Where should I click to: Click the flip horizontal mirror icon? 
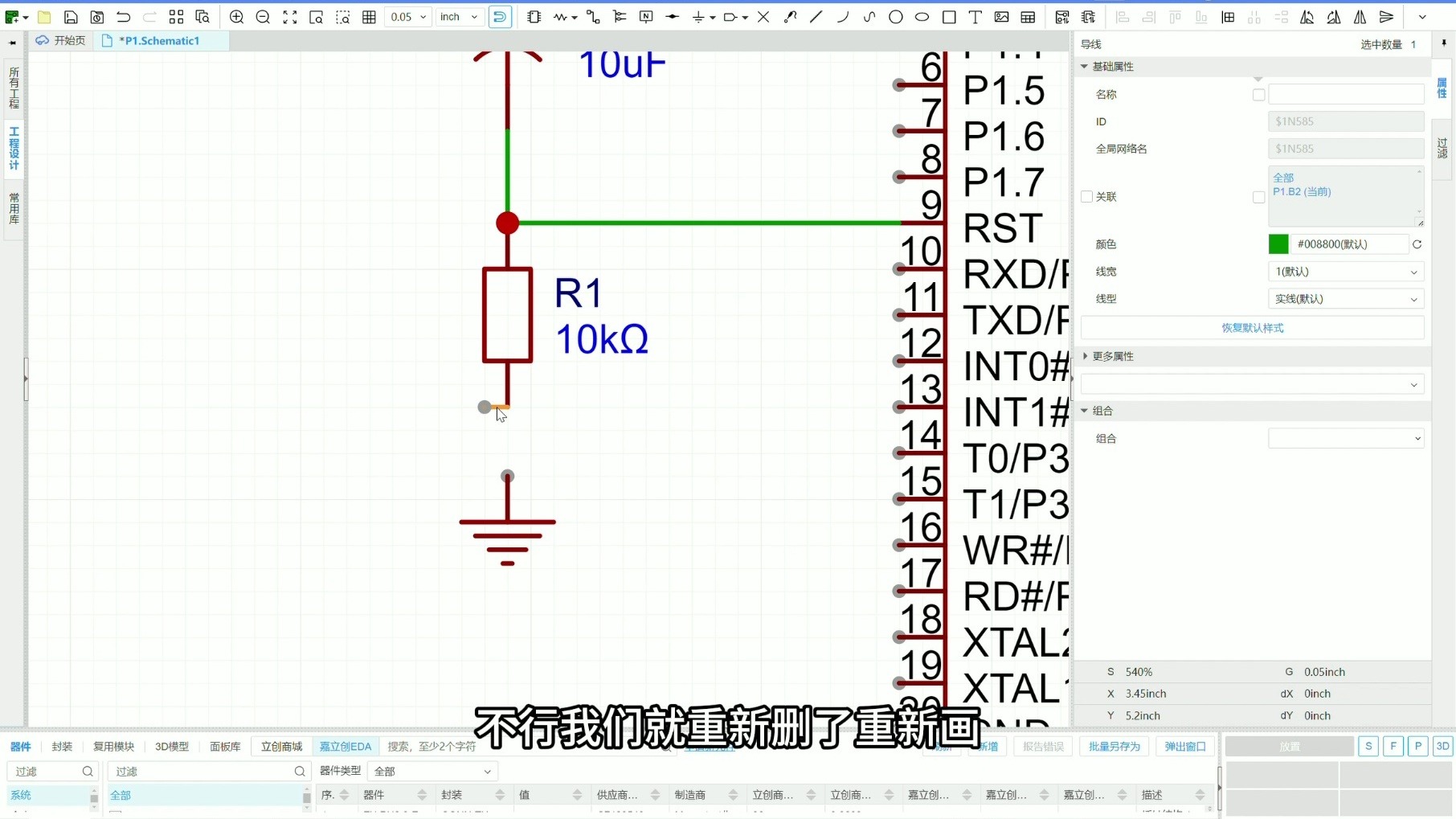[x=1360, y=17]
